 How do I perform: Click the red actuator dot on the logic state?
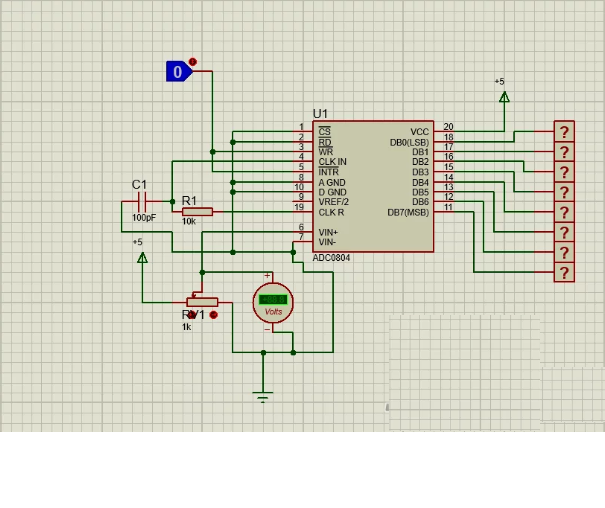click(193, 62)
